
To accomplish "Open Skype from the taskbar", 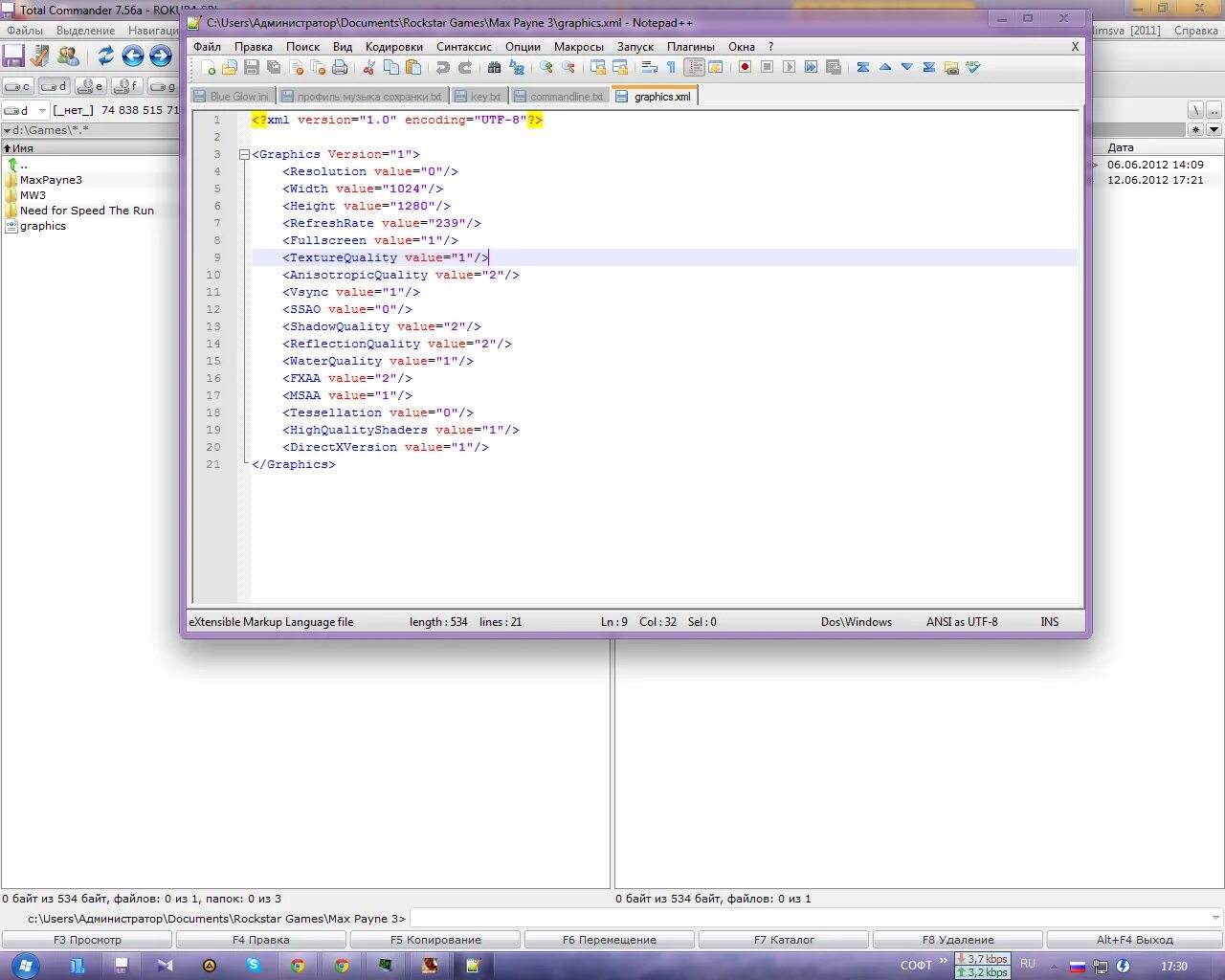I will (x=254, y=966).
